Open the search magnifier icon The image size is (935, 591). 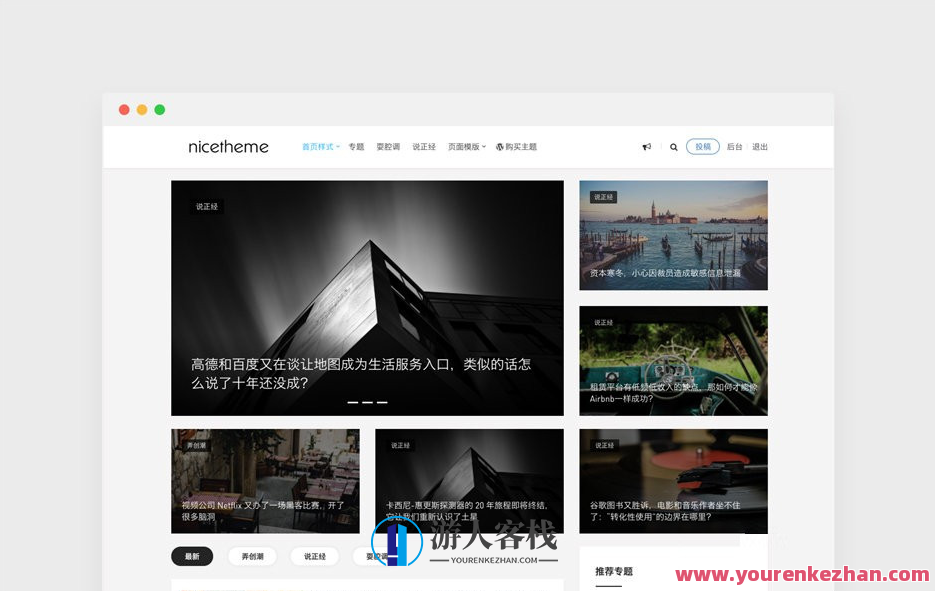coord(673,146)
